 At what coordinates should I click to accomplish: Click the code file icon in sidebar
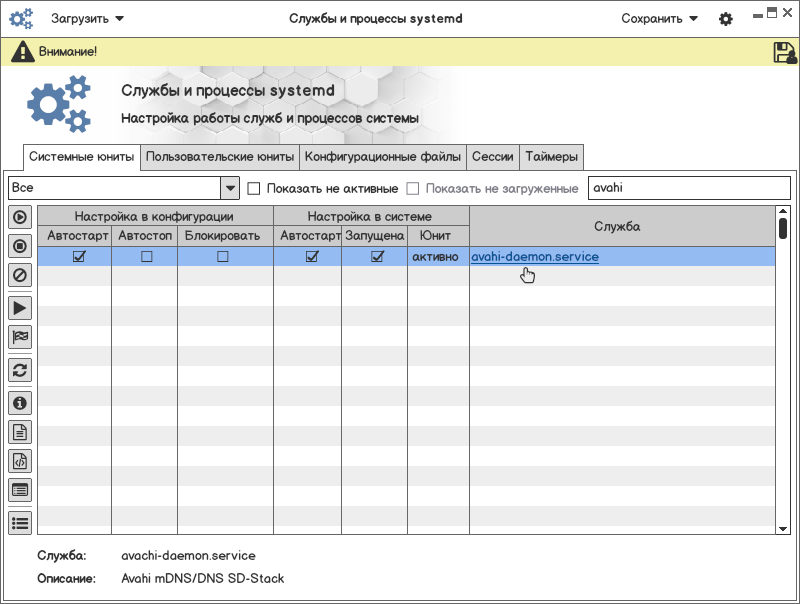(x=19, y=461)
